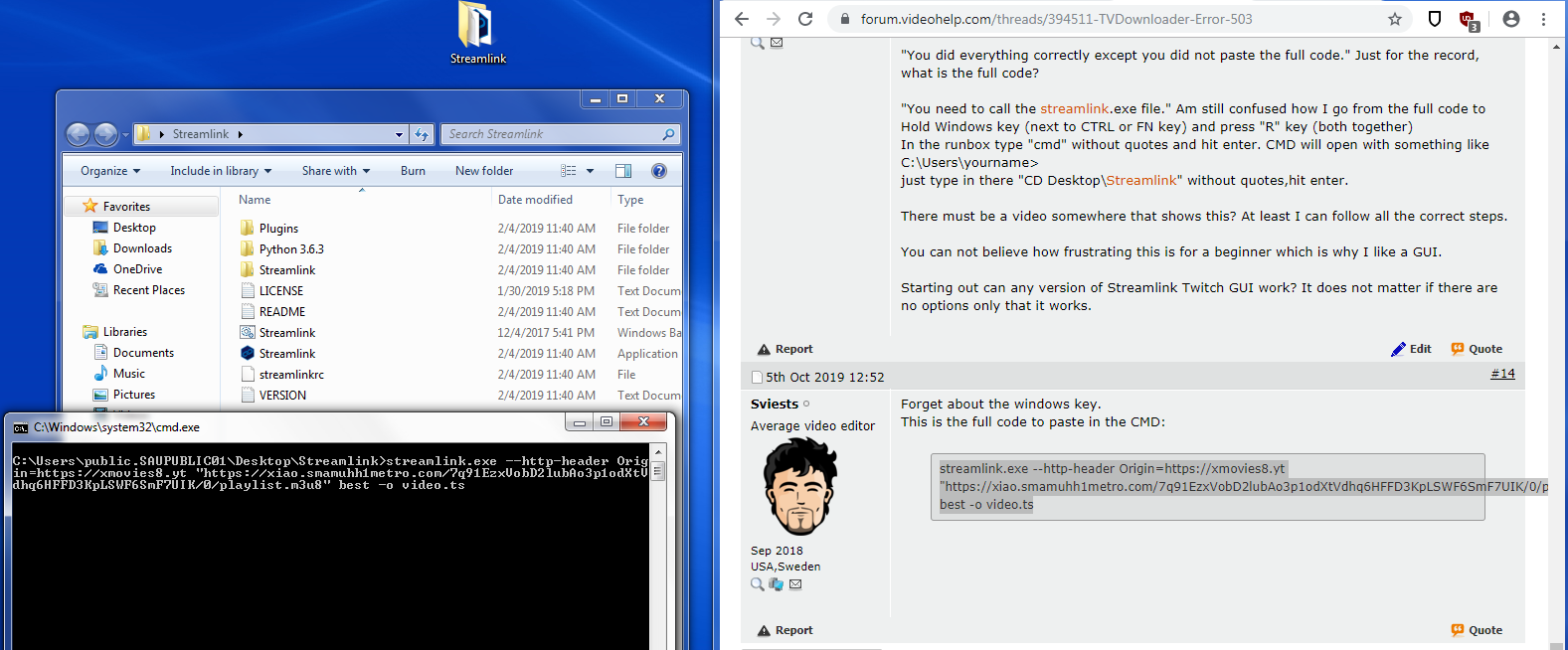The image size is (1568, 650).
Task: Click Burn in the Explorer toolbar
Action: (413, 171)
